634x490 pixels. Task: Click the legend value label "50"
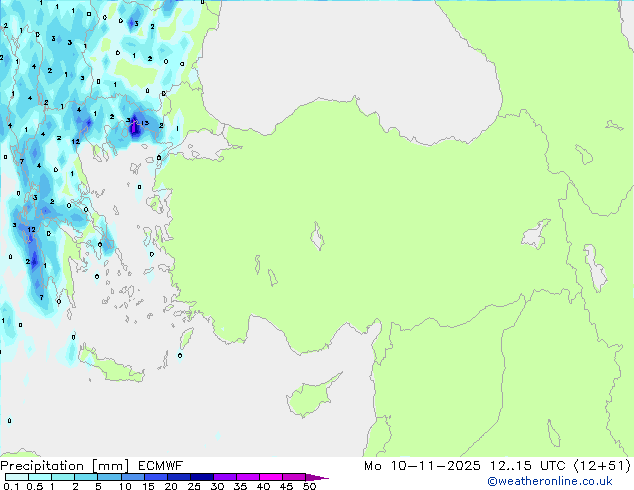(309, 486)
